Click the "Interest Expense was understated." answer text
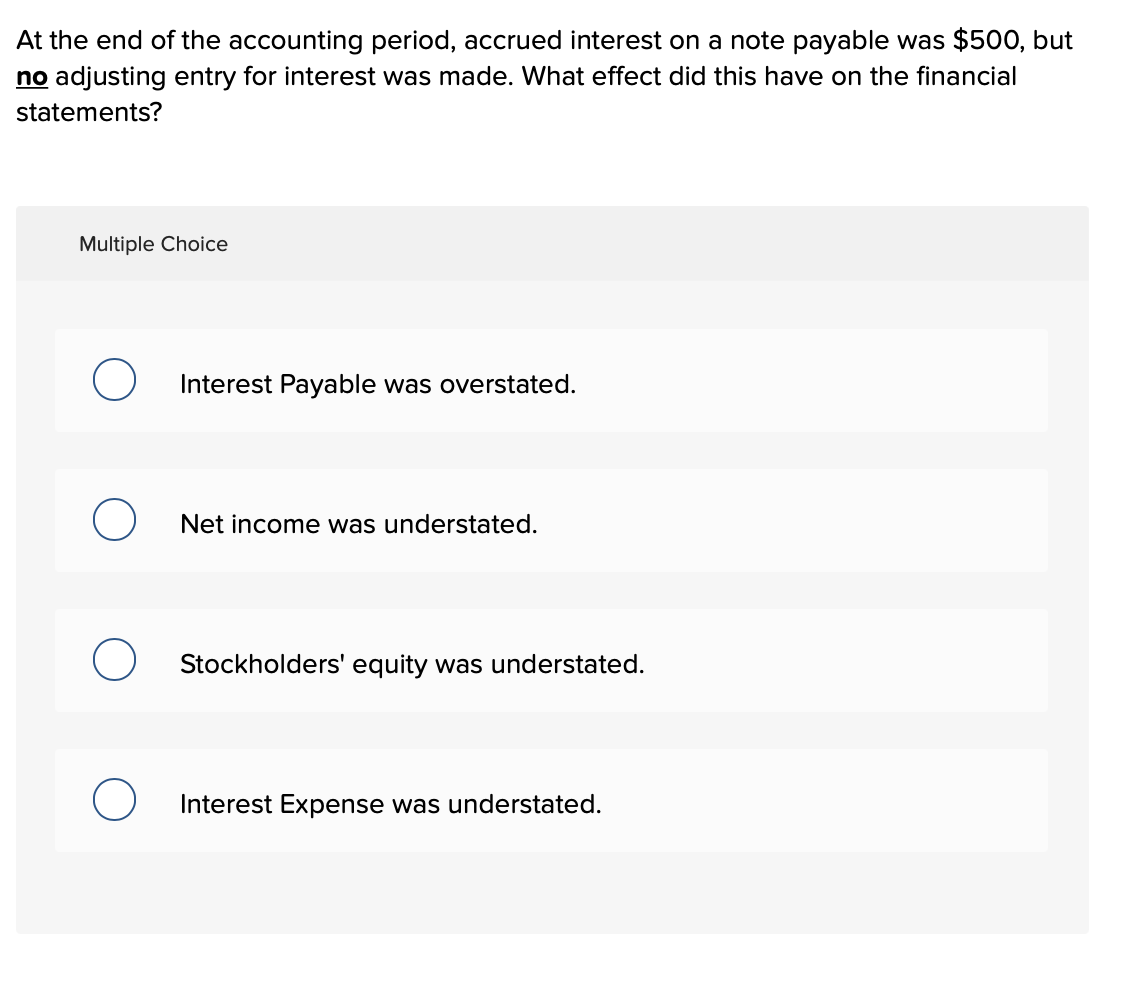1124x984 pixels. tap(390, 804)
